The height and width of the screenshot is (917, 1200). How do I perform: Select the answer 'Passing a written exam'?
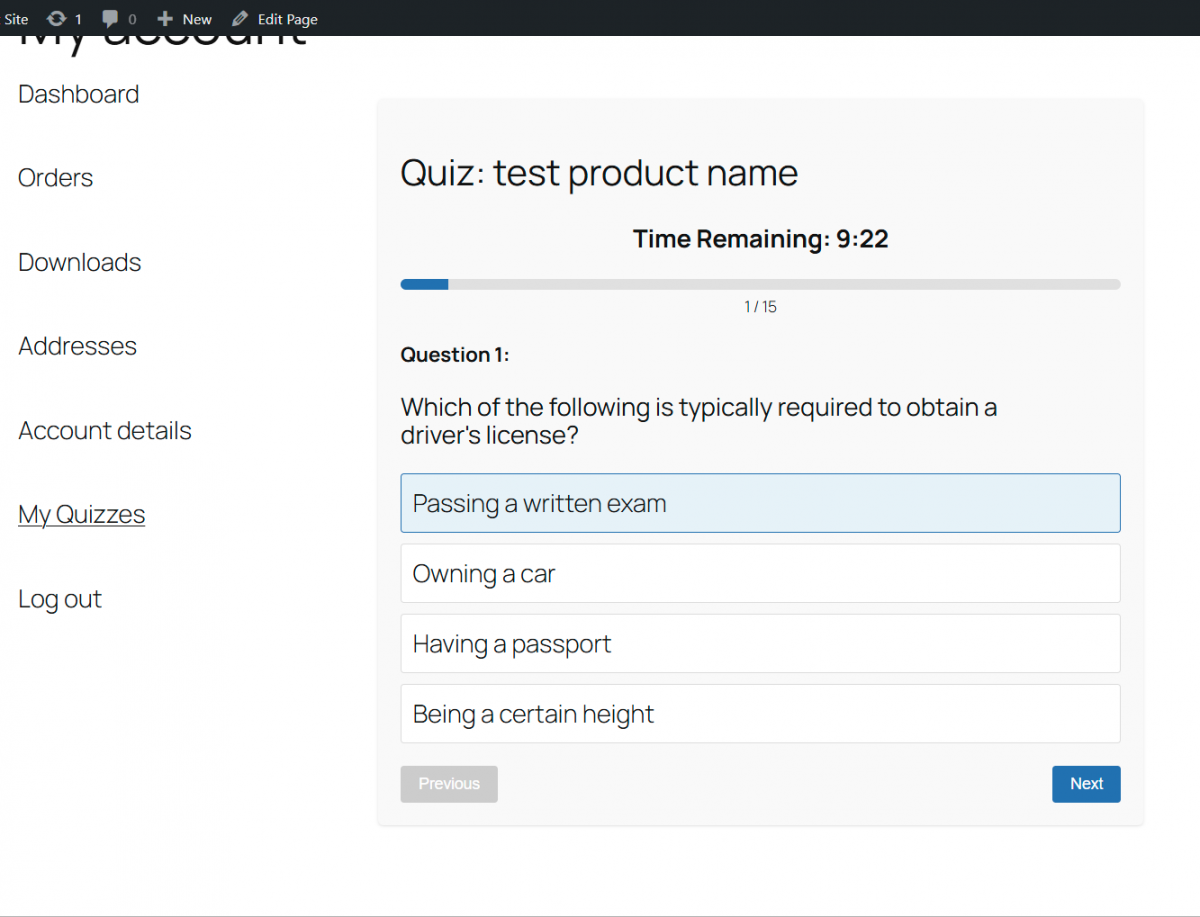(760, 503)
